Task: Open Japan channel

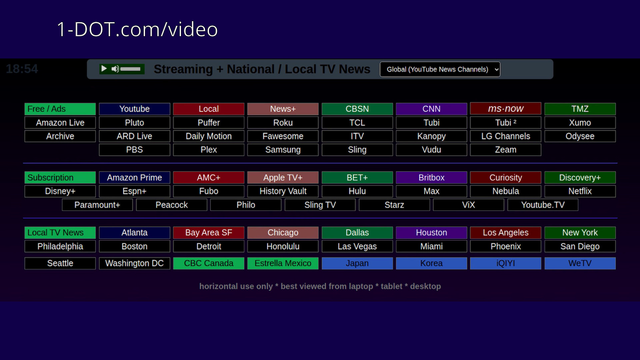Action: (357, 263)
